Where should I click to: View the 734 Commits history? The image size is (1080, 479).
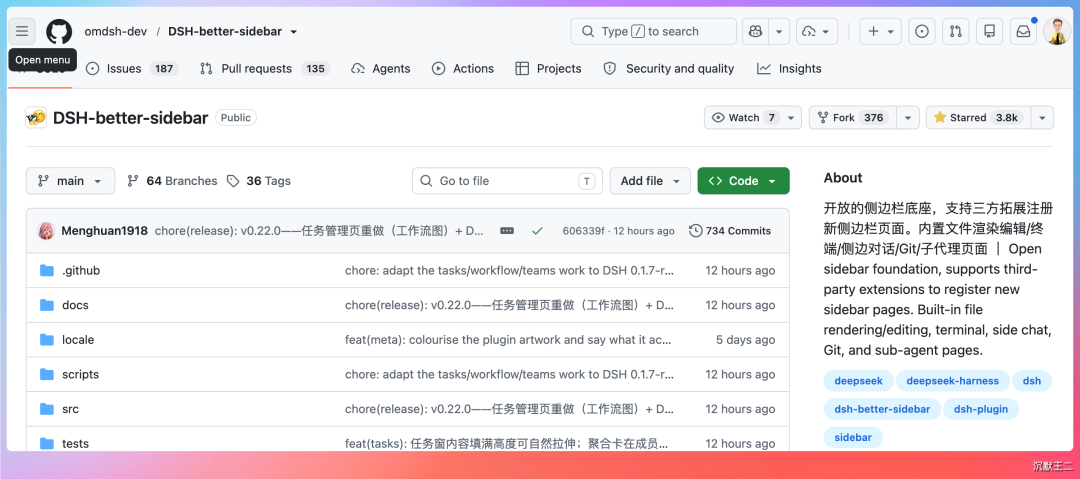coord(731,231)
